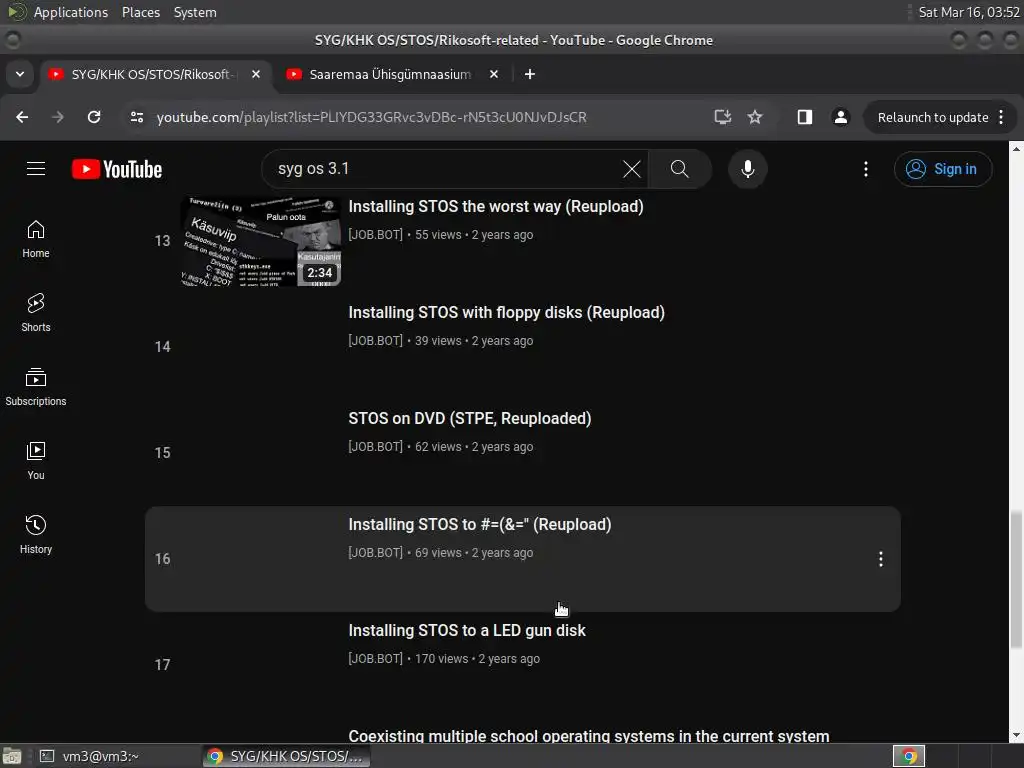
Task: Open action menu for video 16
Action: coord(880,559)
